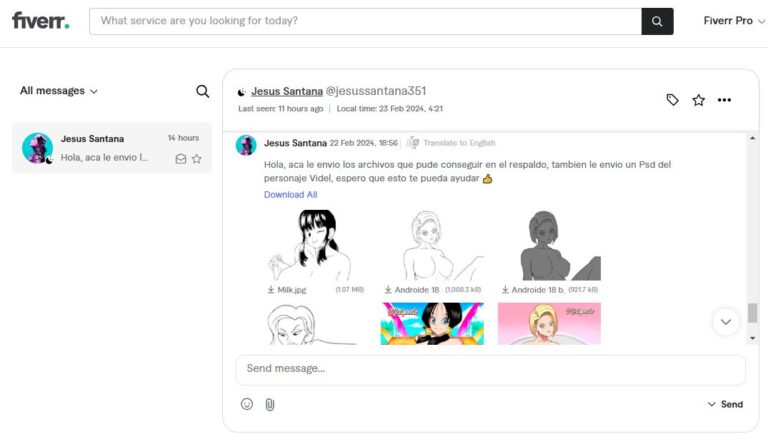The height and width of the screenshot is (444, 768).
Task: Click the label tag icon in chat header
Action: point(673,100)
